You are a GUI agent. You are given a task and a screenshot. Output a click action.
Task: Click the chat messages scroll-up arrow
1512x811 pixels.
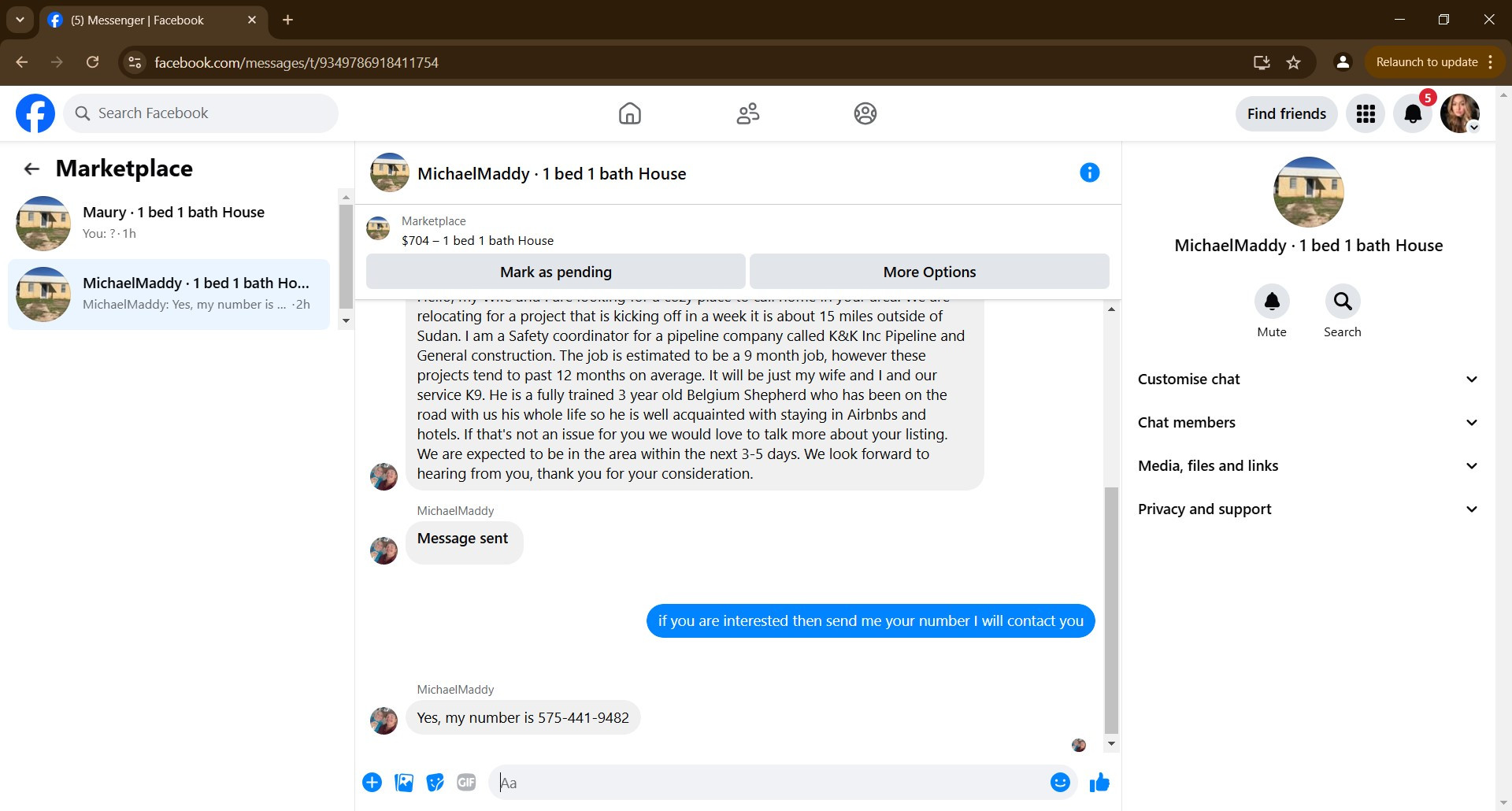tap(1111, 309)
